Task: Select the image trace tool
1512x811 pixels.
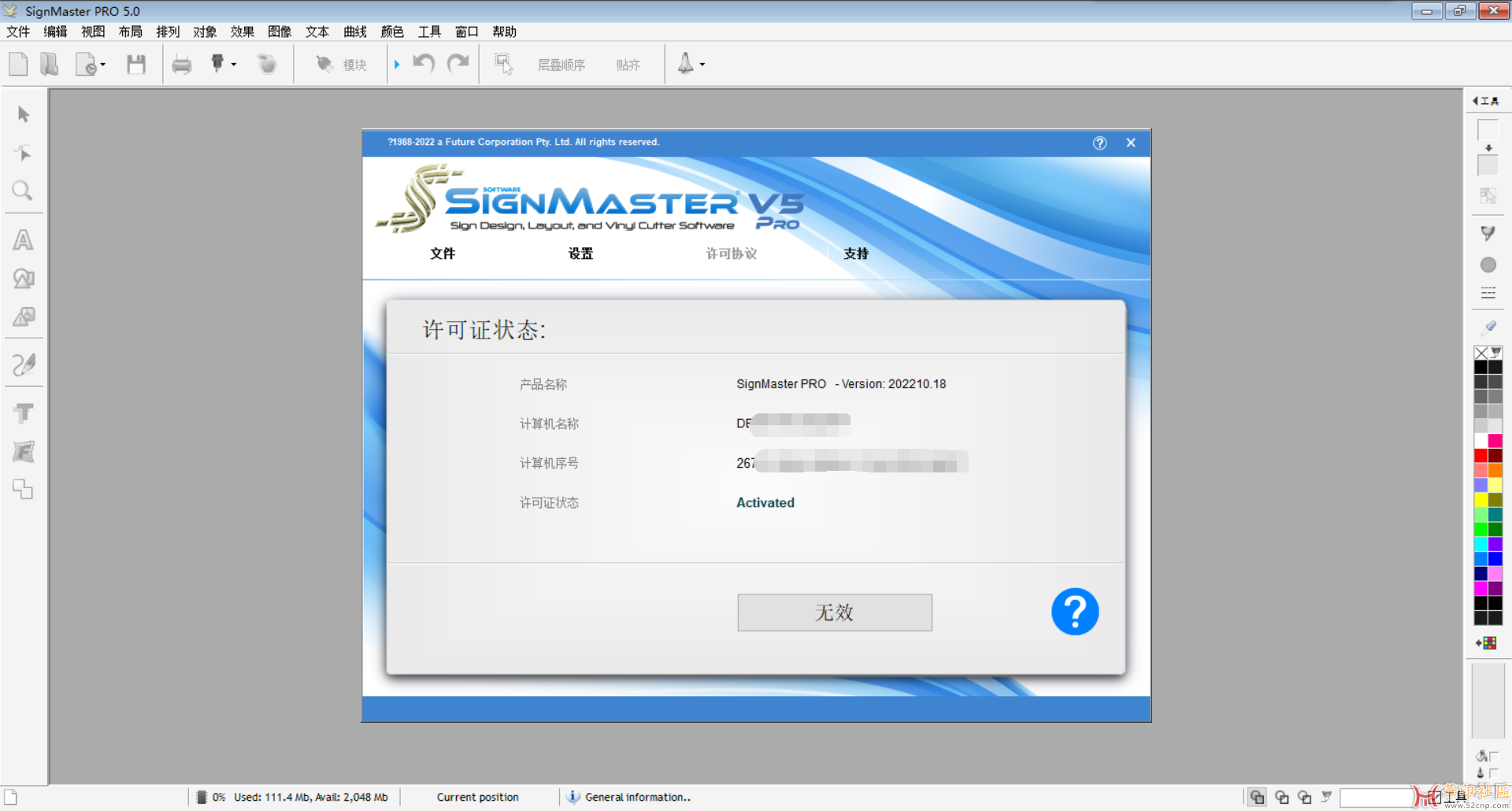Action: [24, 451]
